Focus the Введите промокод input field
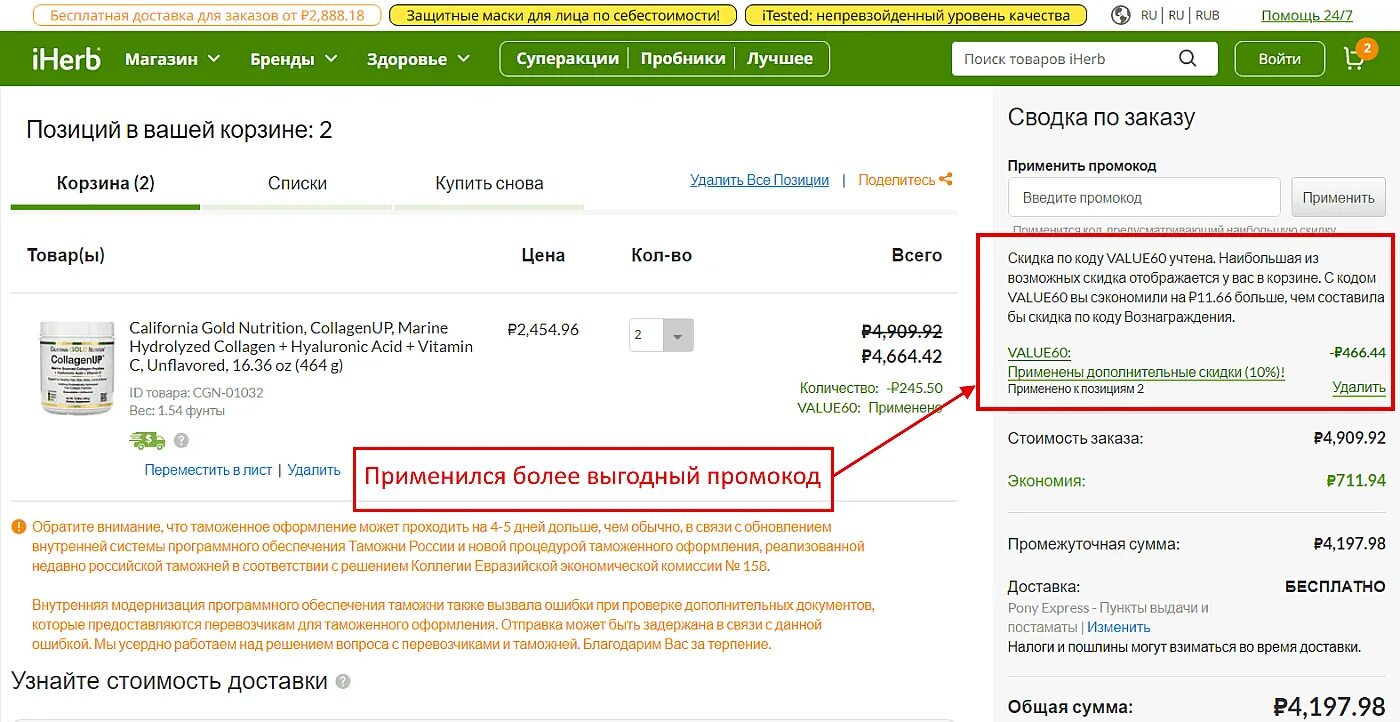1400x722 pixels. [1144, 198]
